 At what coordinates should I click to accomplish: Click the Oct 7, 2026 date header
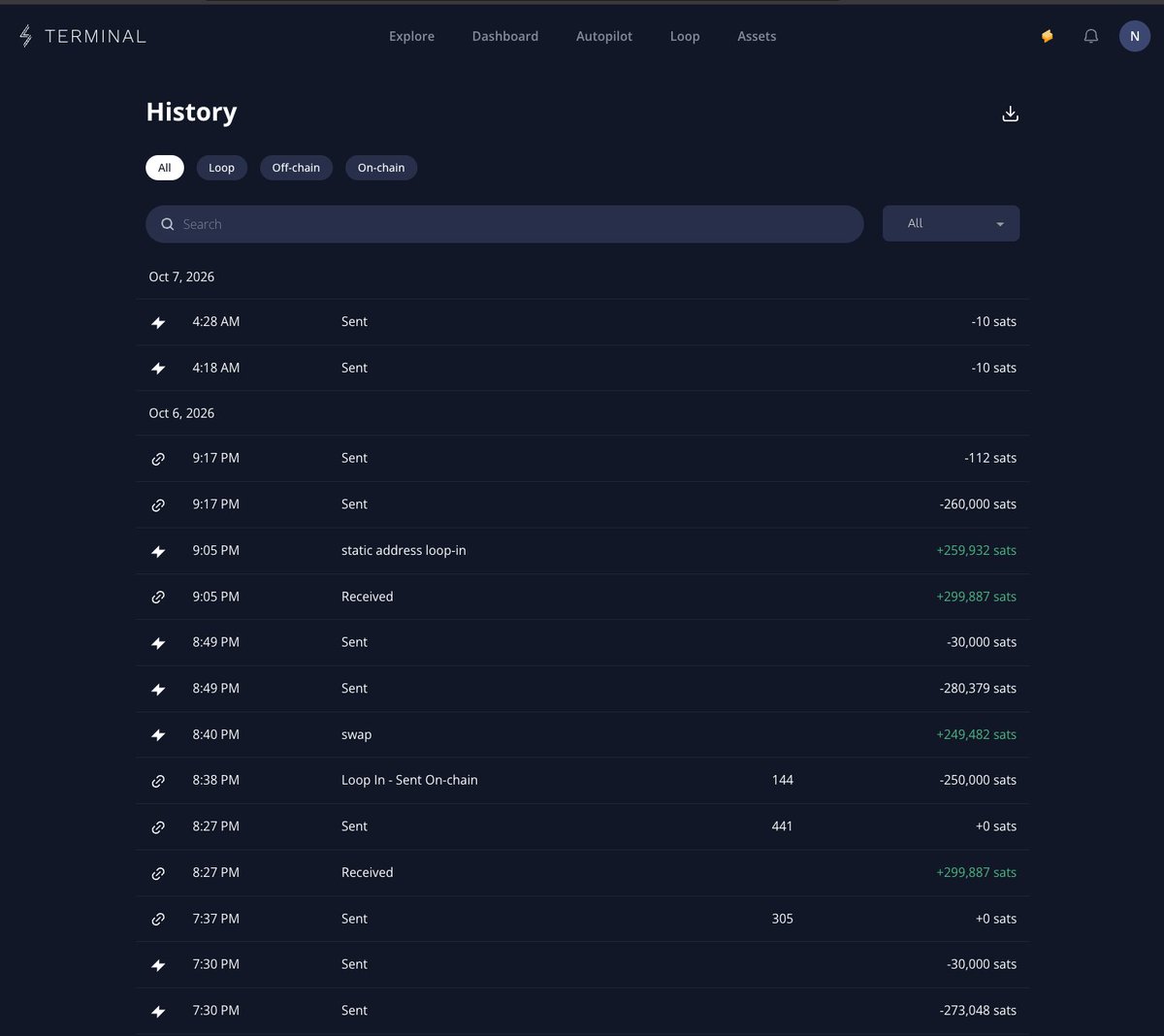click(181, 276)
